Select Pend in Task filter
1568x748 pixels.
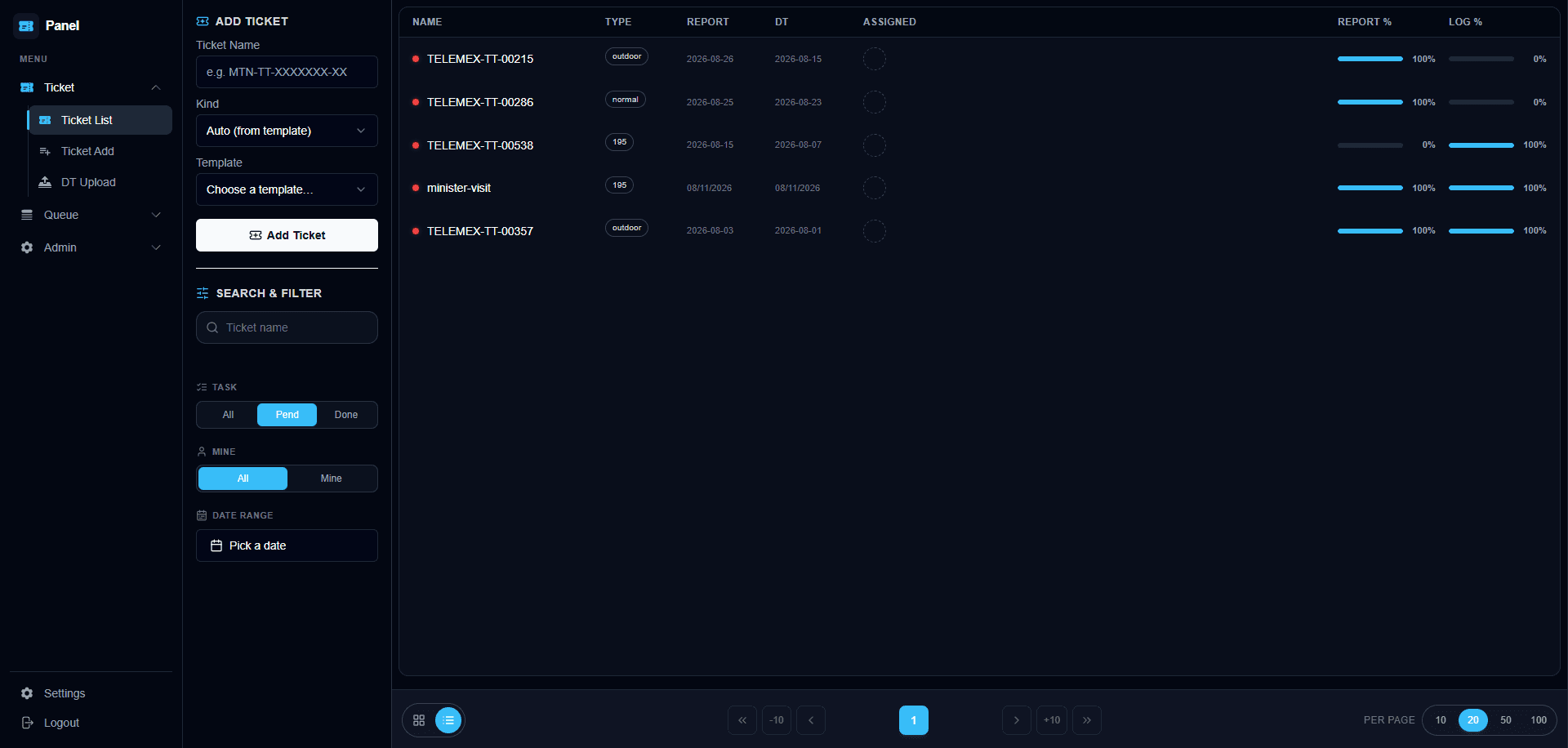(287, 415)
